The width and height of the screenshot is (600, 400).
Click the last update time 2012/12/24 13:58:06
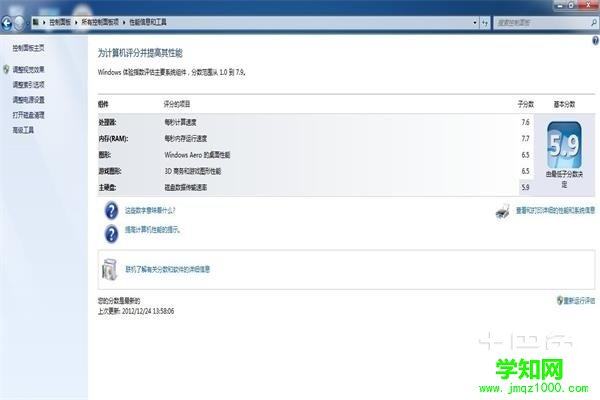[148, 311]
